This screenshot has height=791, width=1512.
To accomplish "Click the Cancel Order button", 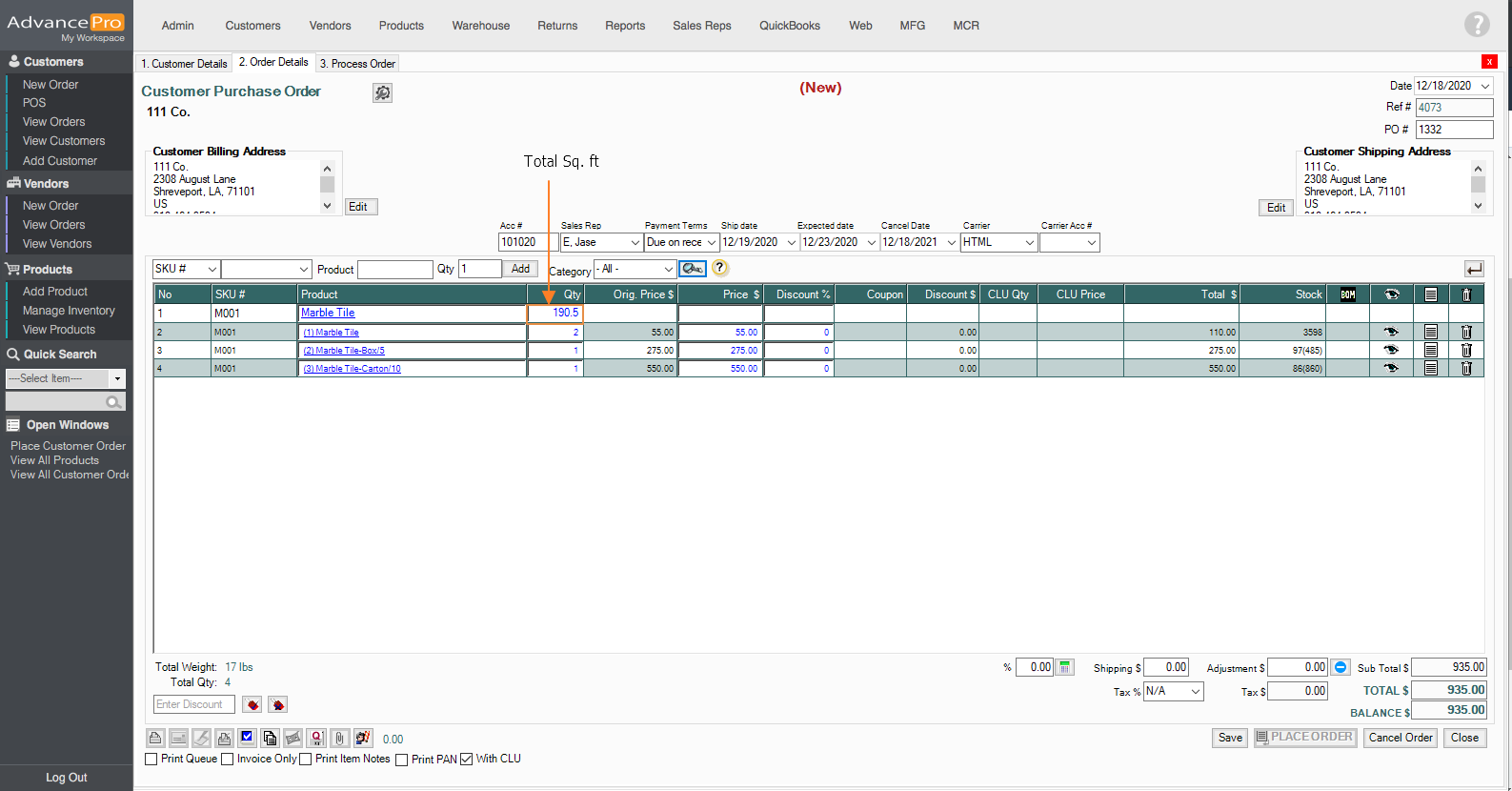I will click(1400, 738).
